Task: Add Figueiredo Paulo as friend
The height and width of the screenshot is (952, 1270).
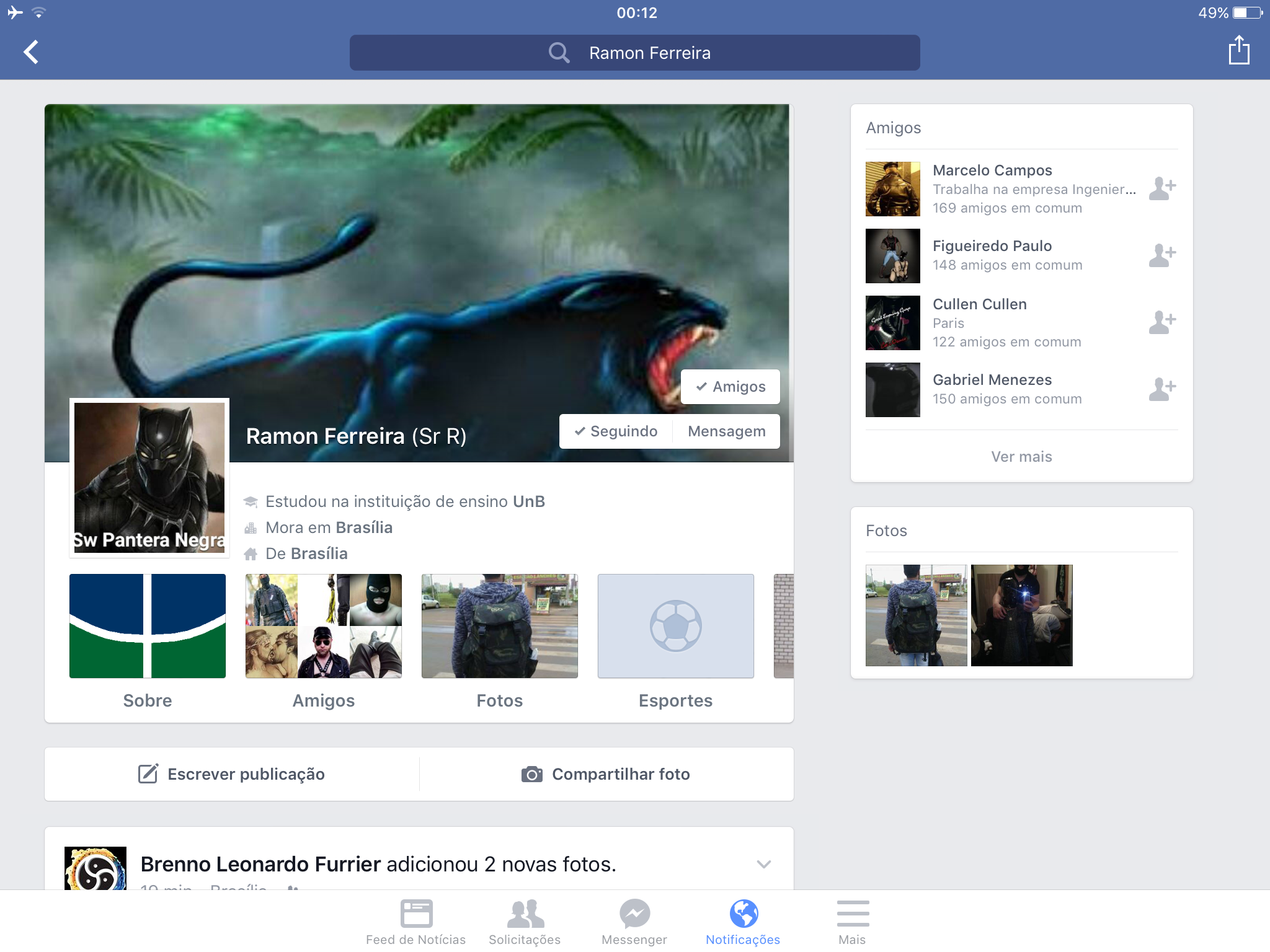Action: point(1162,255)
